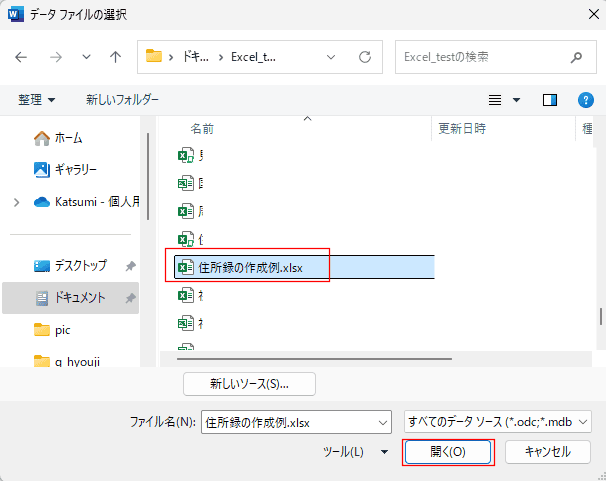Viewport: 606px width, 481px height.
Task: Click the Excel_testの検索 search box
Action: 480,57
